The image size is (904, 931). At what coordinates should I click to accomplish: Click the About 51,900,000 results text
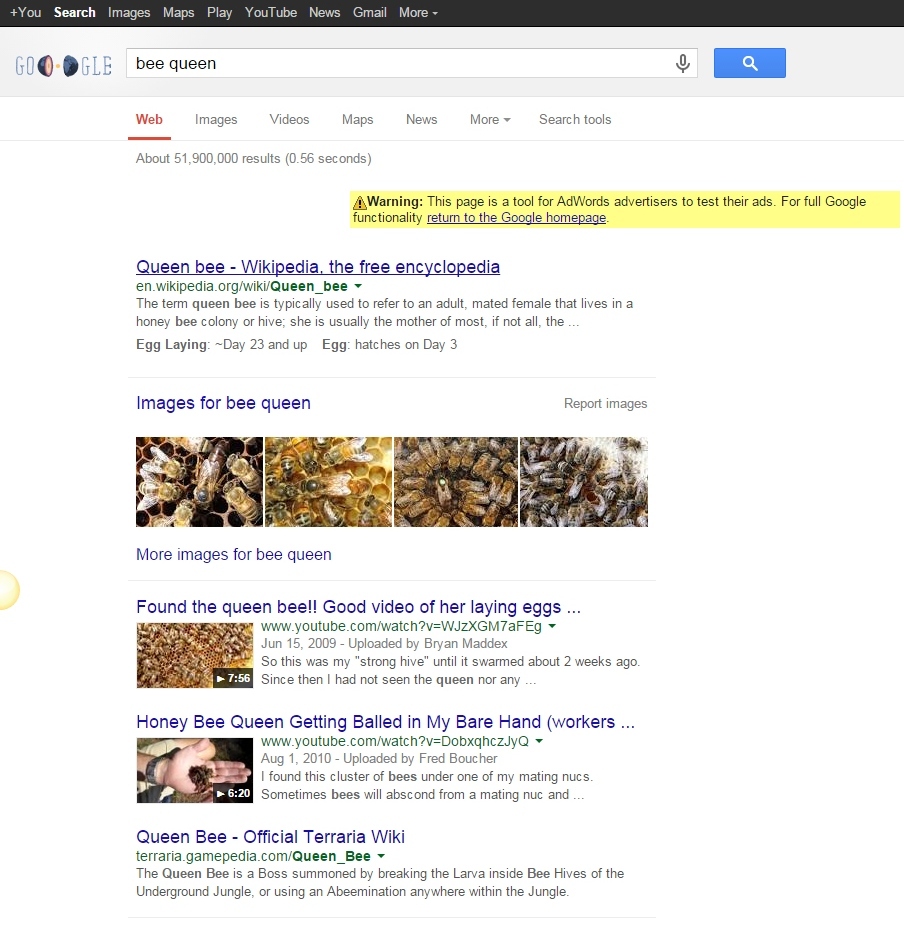pos(253,159)
